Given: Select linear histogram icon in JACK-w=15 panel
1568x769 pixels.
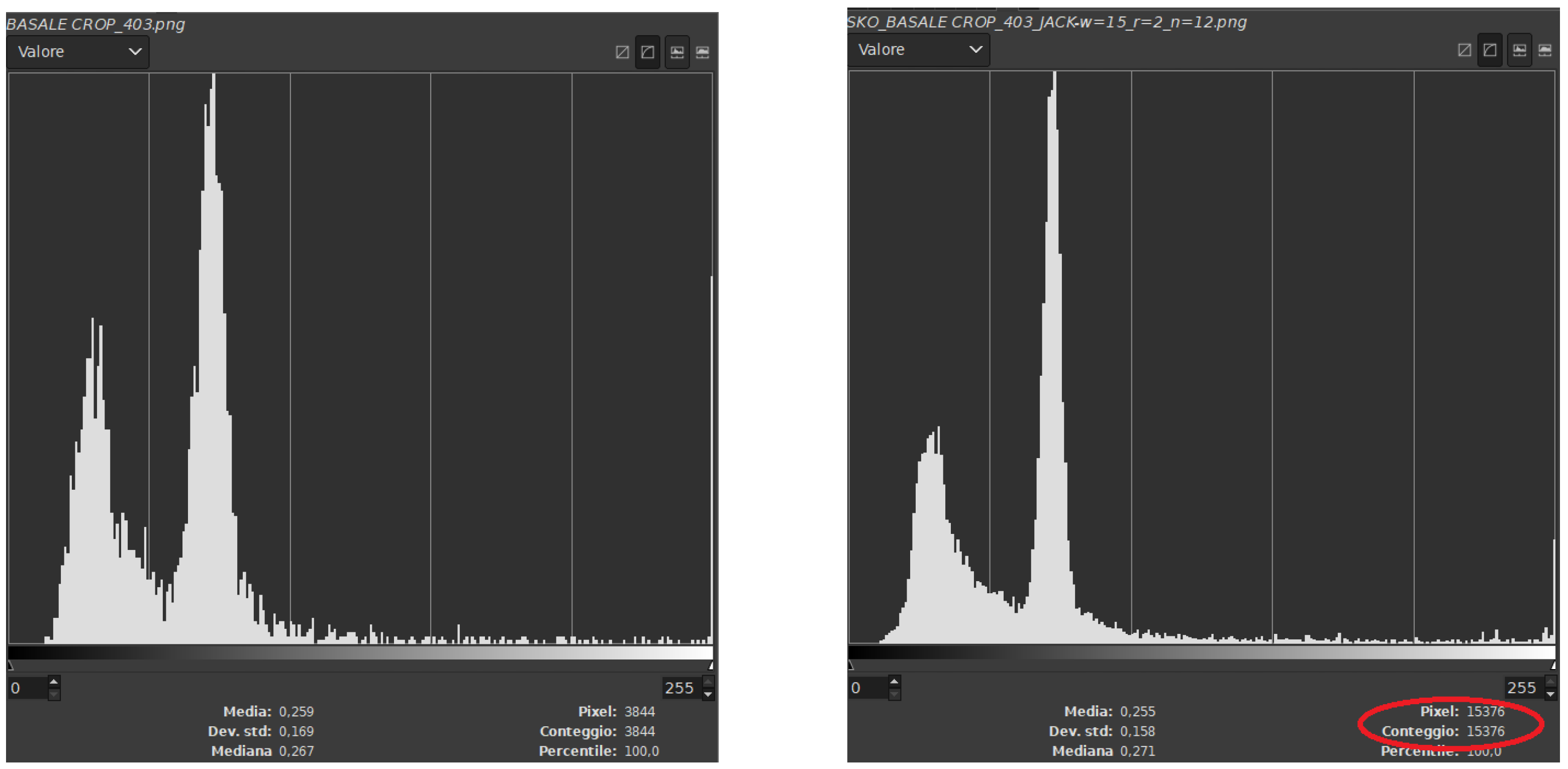Looking at the screenshot, I should 1464,50.
